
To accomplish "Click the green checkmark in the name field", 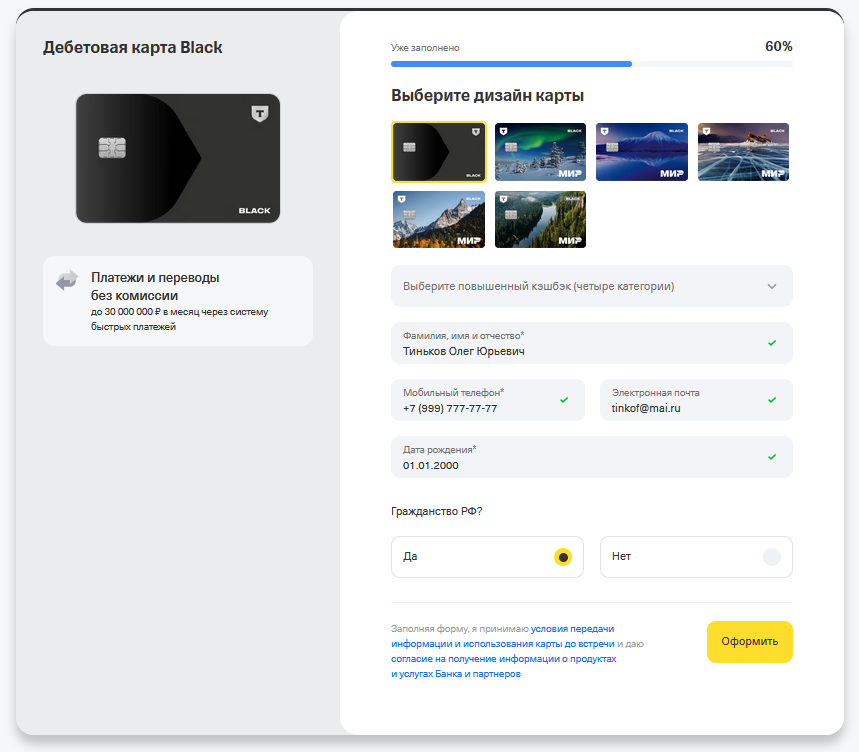I will [x=772, y=343].
